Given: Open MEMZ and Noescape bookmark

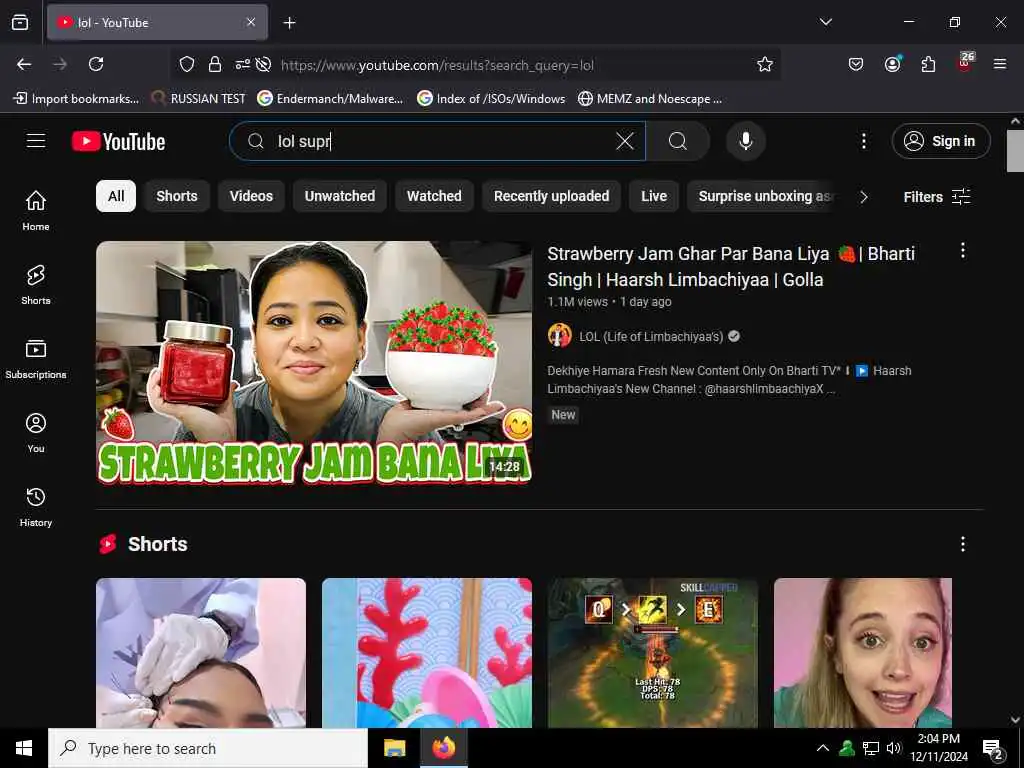Looking at the screenshot, I should coord(650,99).
